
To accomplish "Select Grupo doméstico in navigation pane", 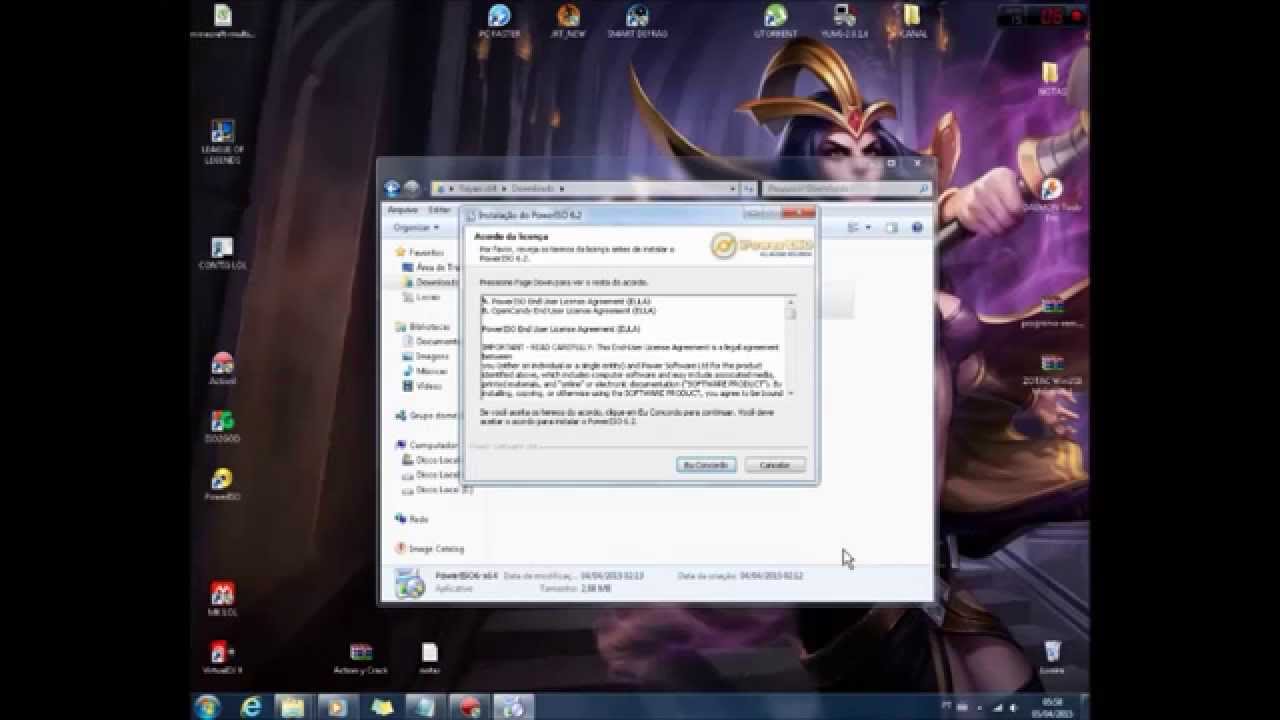I will (427, 415).
